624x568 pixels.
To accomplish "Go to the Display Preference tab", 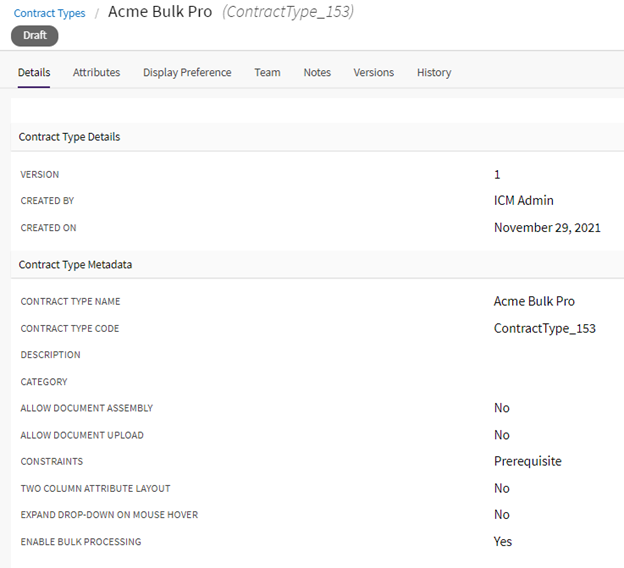I will (x=187, y=73).
